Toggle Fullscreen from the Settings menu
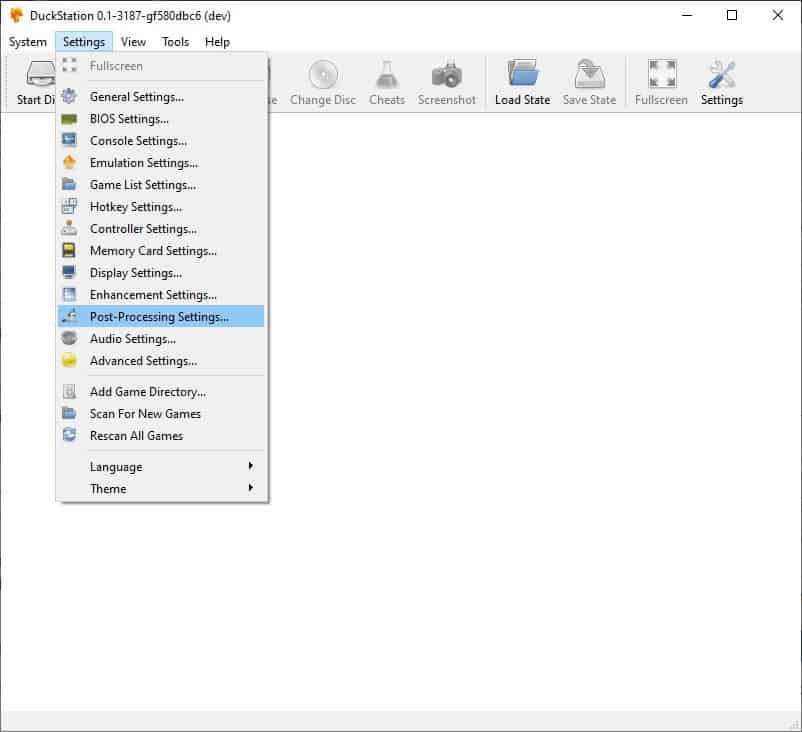Screen dimensions: 802x732 click(114, 64)
